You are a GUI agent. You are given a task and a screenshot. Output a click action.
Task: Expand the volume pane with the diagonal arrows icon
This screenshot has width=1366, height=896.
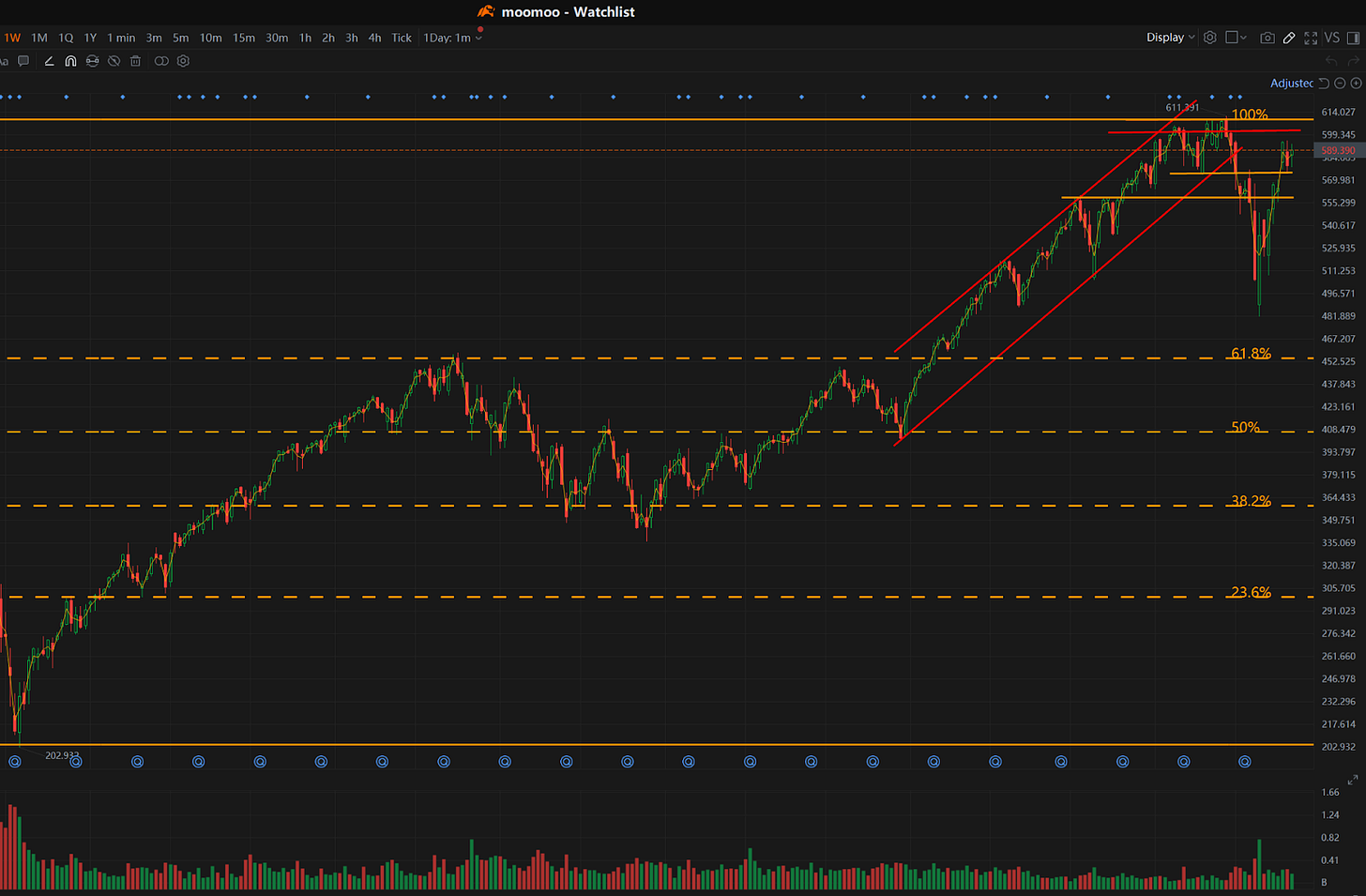coord(1353,781)
